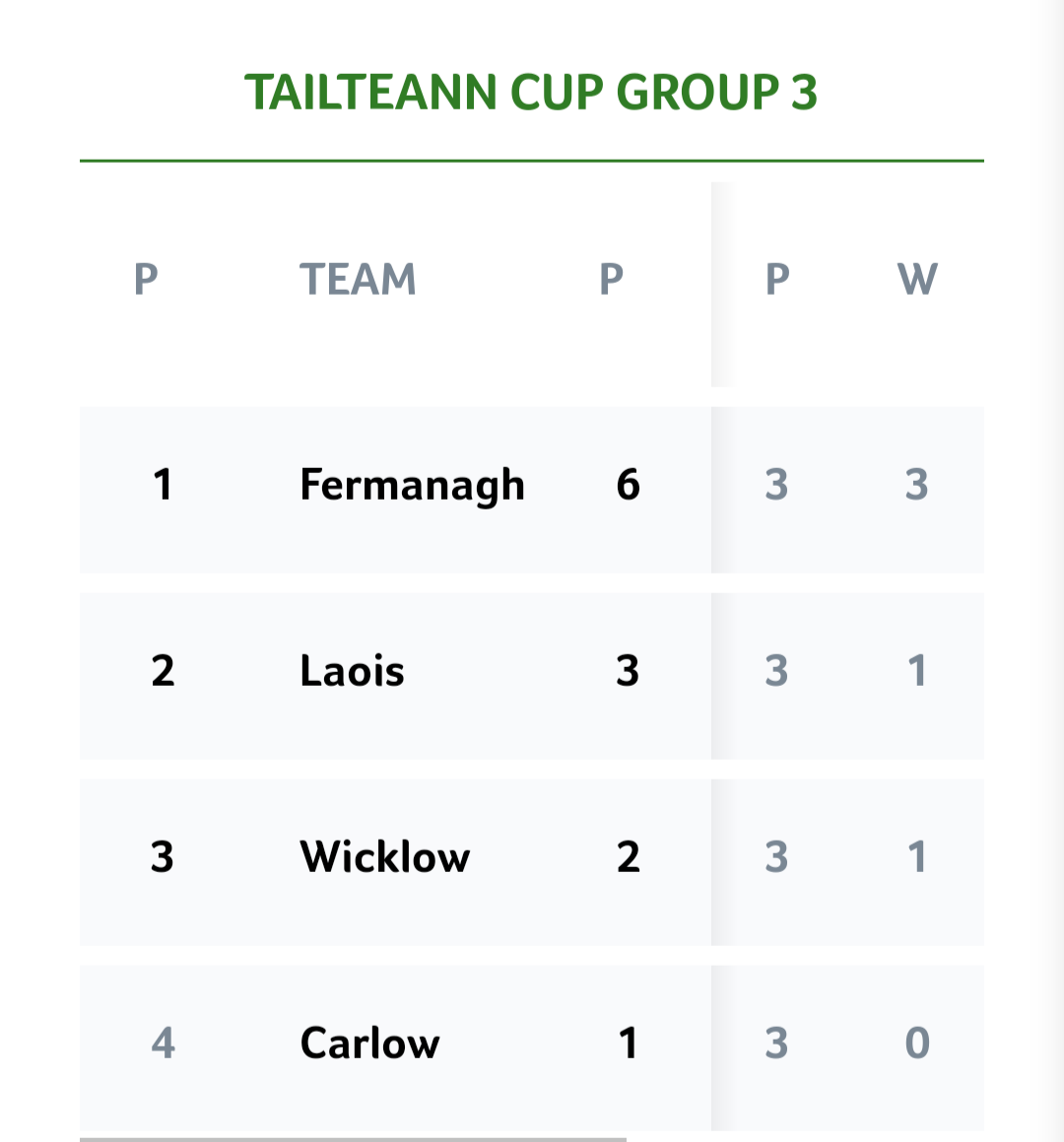Open the Carlow team entry
1064x1142 pixels.
[370, 1042]
